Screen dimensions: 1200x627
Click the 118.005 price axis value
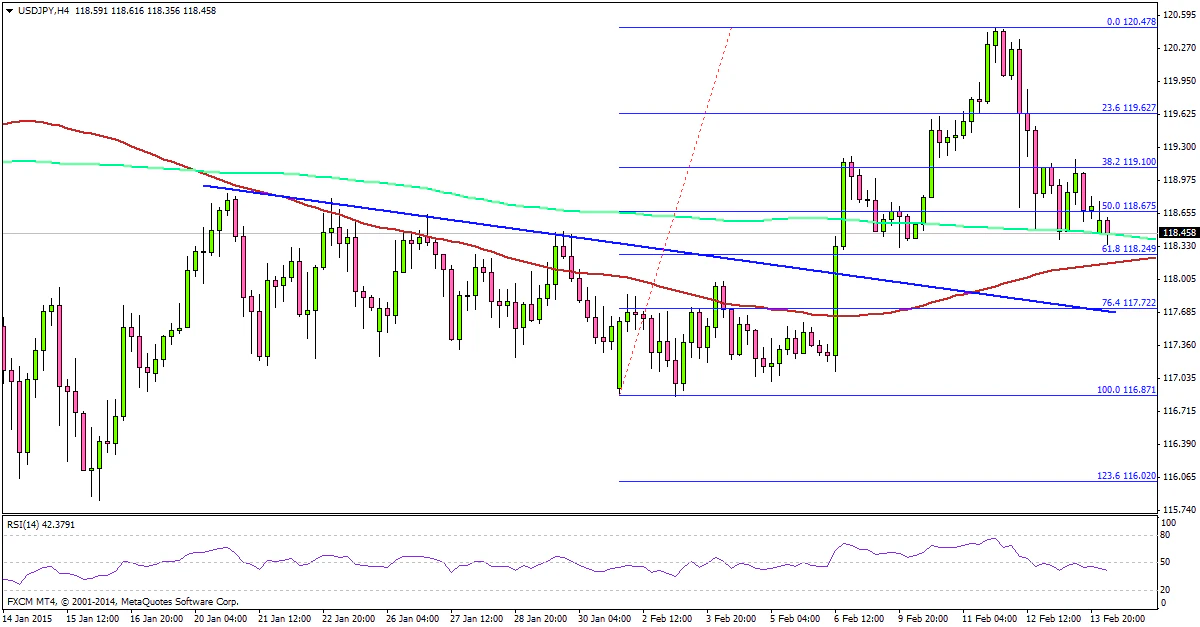click(1180, 278)
